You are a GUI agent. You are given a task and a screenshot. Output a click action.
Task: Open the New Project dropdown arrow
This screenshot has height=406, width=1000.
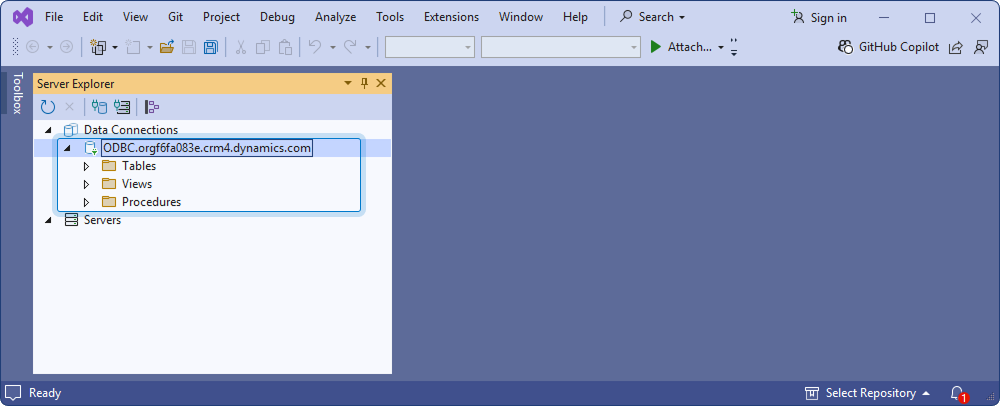click(x=115, y=47)
